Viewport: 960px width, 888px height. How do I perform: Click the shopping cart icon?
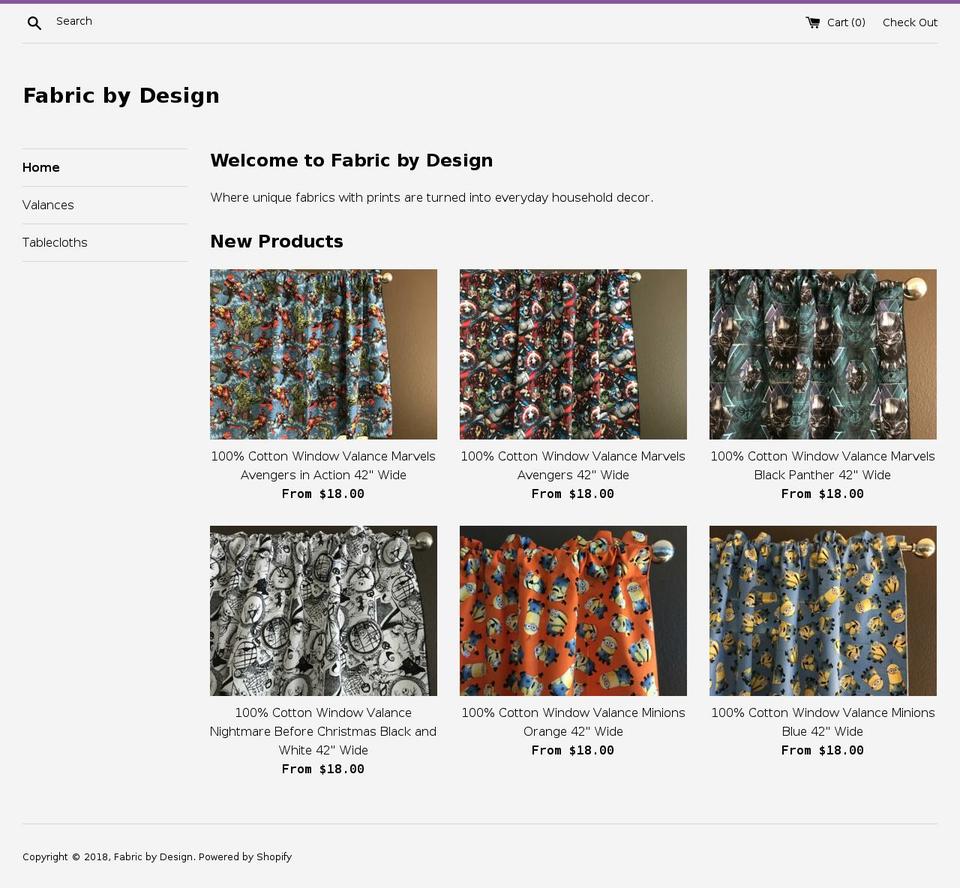812,23
